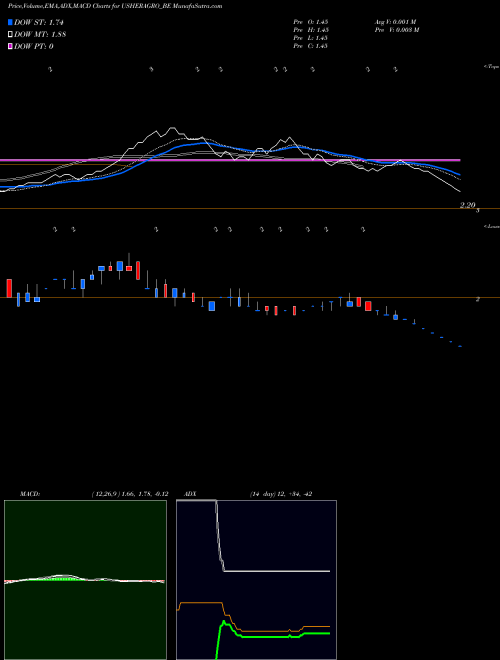Click the 'Pre L: 1.45' value
The image size is (500, 660).
pyautogui.click(x=311, y=38)
